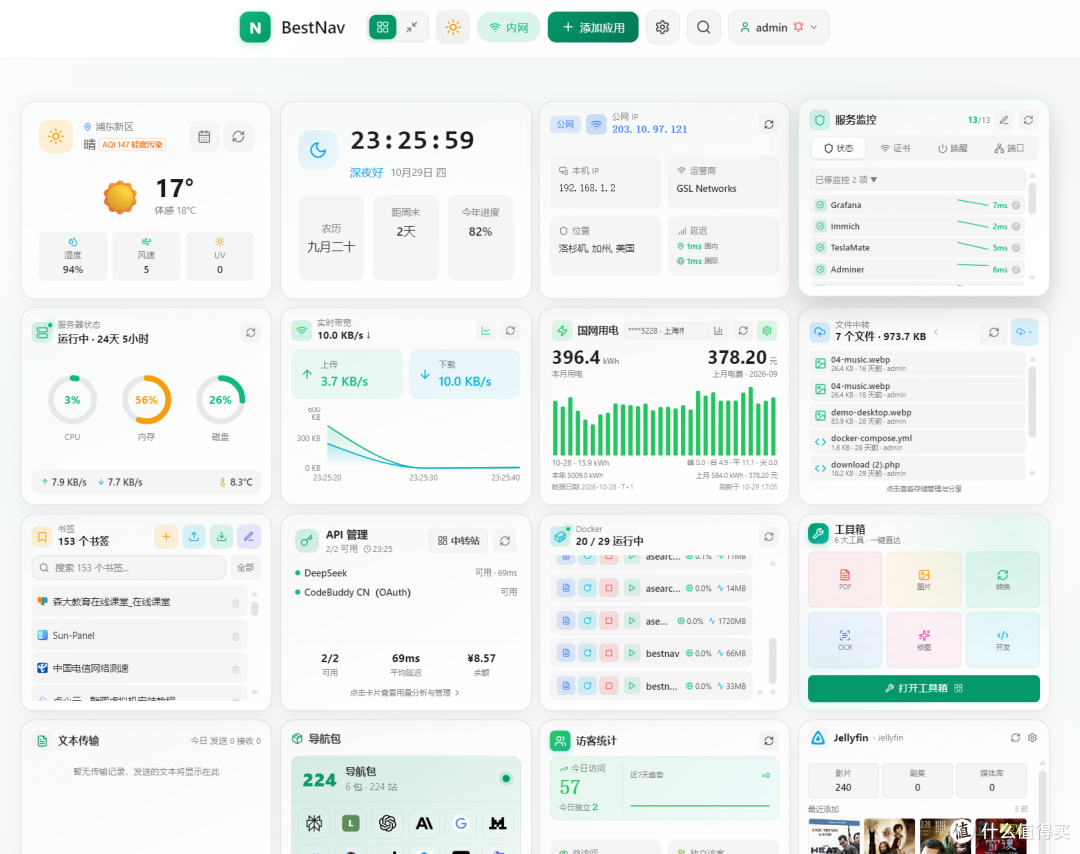
Task: Refresh the public IP card
Action: (769, 125)
